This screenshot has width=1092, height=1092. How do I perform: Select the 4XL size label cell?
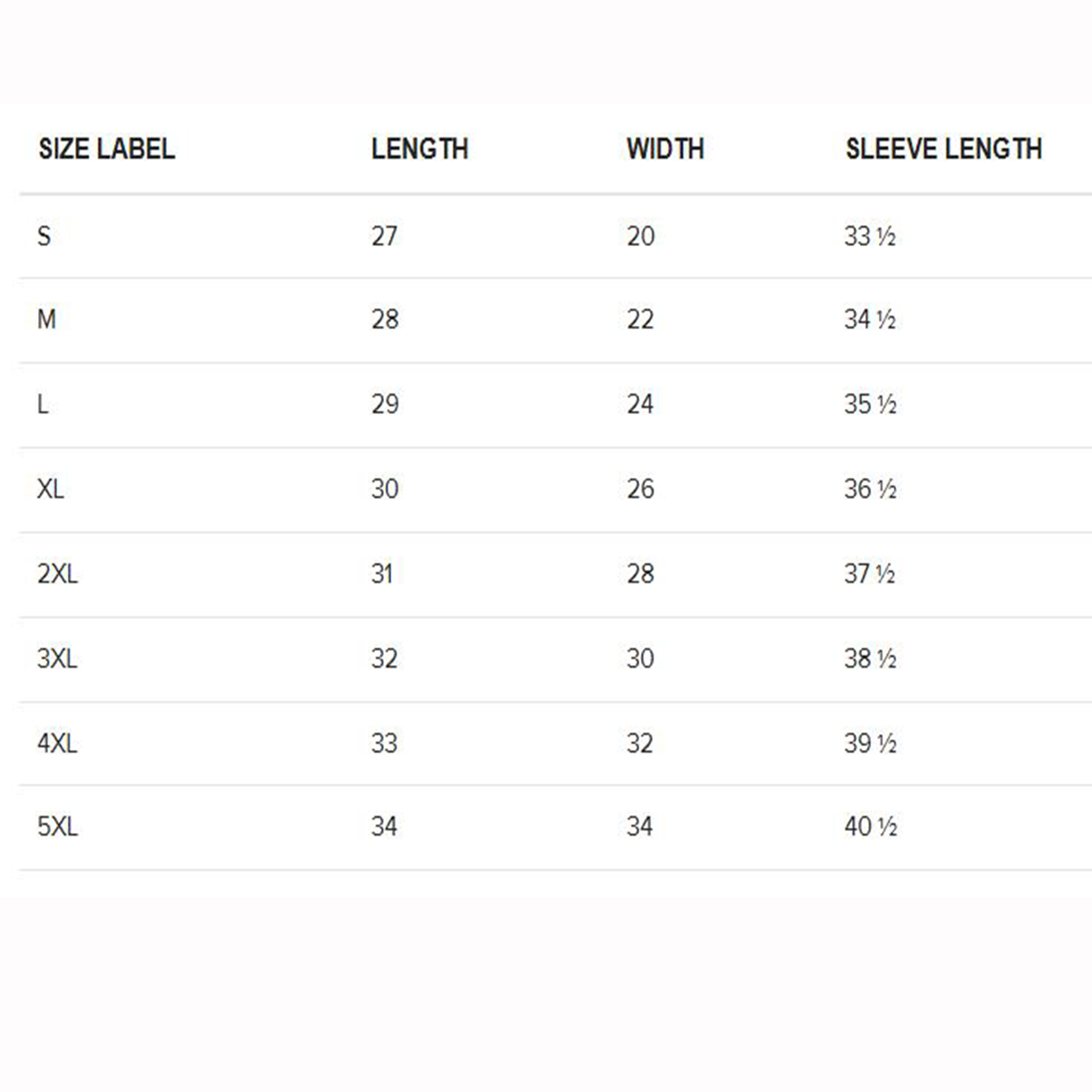coord(57,743)
